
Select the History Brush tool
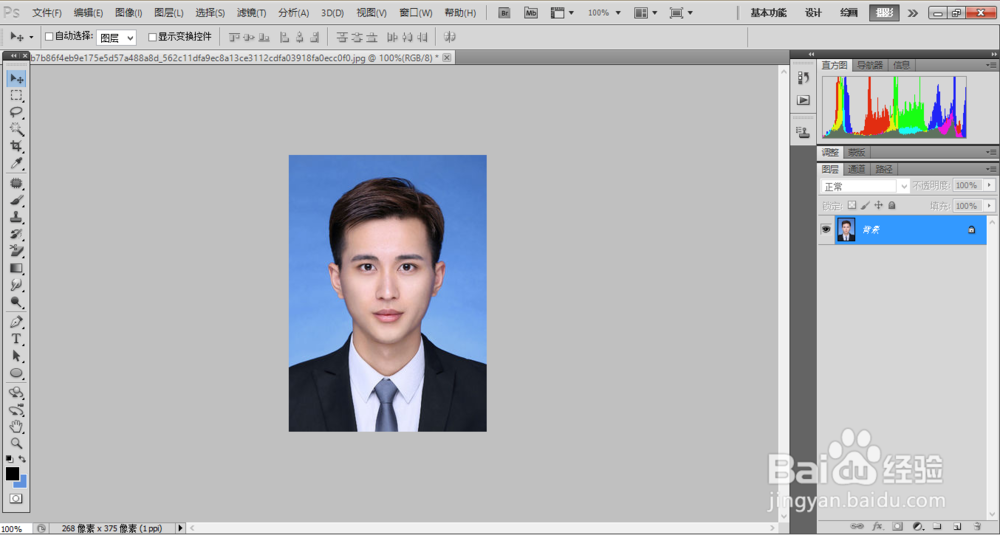coord(16,234)
